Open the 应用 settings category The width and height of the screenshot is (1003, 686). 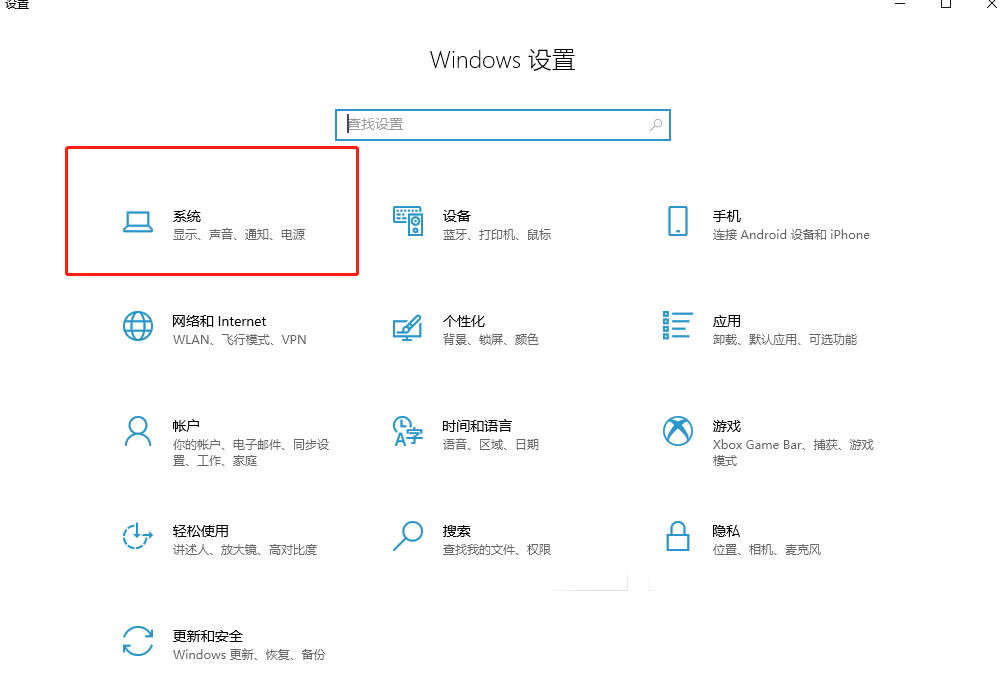pyautogui.click(x=761, y=327)
